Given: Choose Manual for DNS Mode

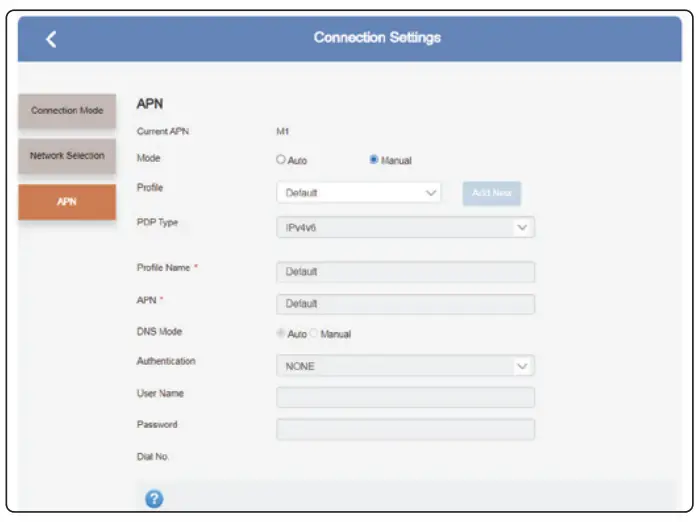Looking at the screenshot, I should click(313, 333).
